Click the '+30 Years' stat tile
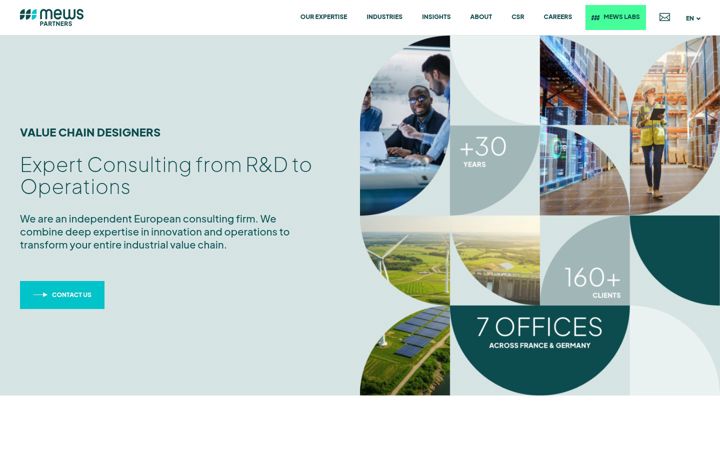The height and width of the screenshot is (450, 720). [x=495, y=170]
